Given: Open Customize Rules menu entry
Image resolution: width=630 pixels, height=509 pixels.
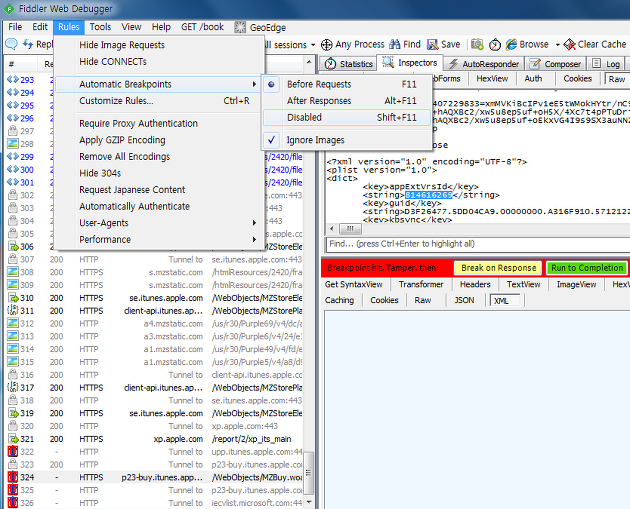Looking at the screenshot, I should [159, 101].
